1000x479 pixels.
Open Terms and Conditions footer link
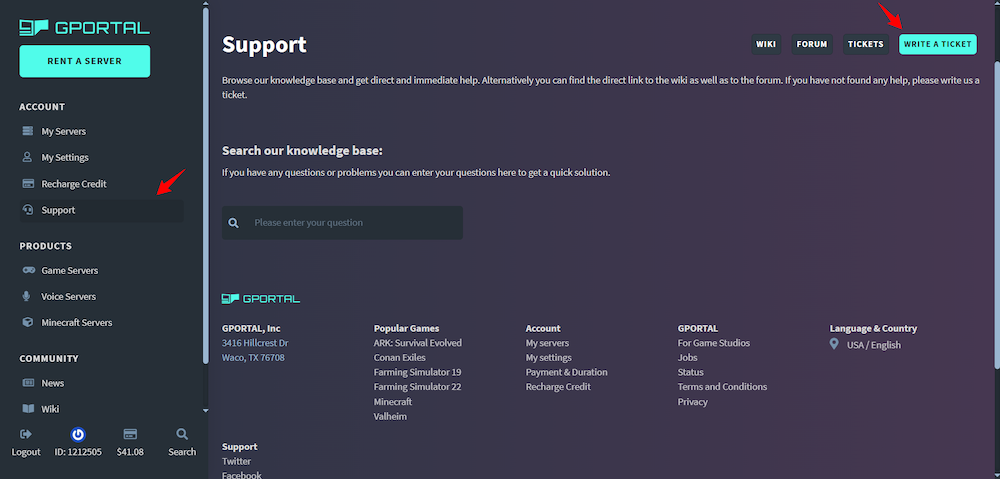[722, 387]
